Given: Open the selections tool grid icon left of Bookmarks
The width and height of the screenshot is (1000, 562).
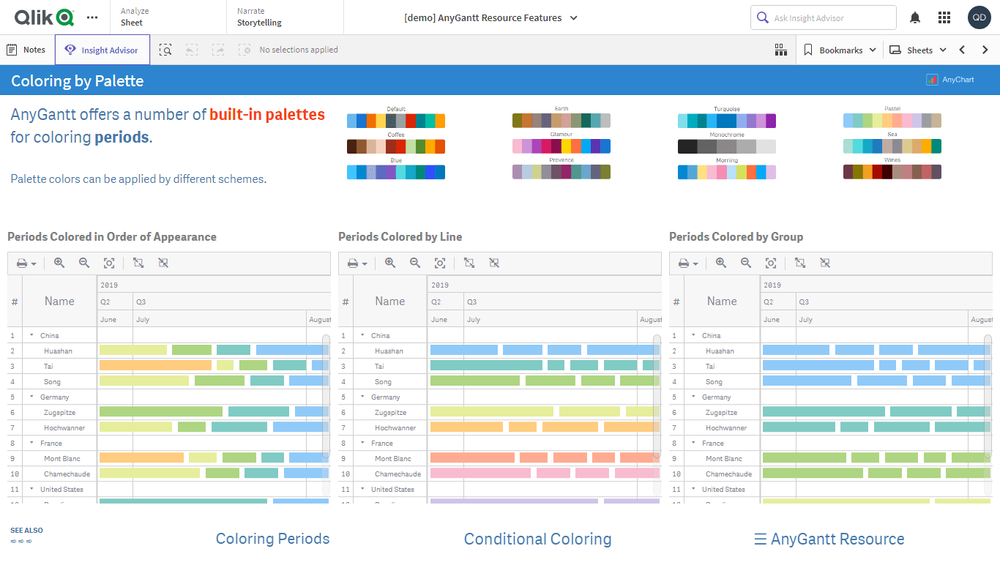Looking at the screenshot, I should pyautogui.click(x=781, y=50).
